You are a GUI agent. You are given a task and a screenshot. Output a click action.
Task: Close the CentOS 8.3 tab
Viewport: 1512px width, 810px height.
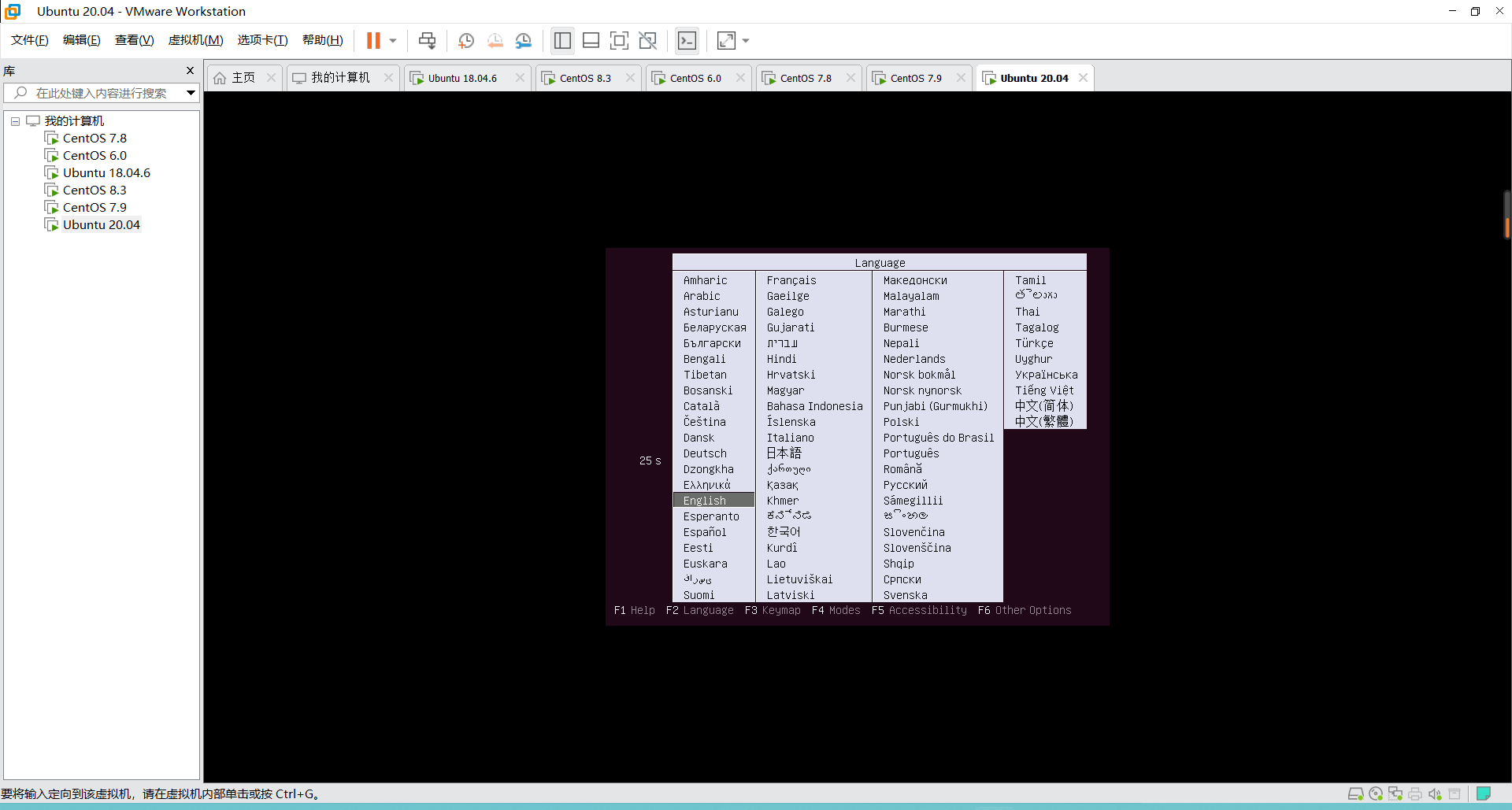(630, 78)
